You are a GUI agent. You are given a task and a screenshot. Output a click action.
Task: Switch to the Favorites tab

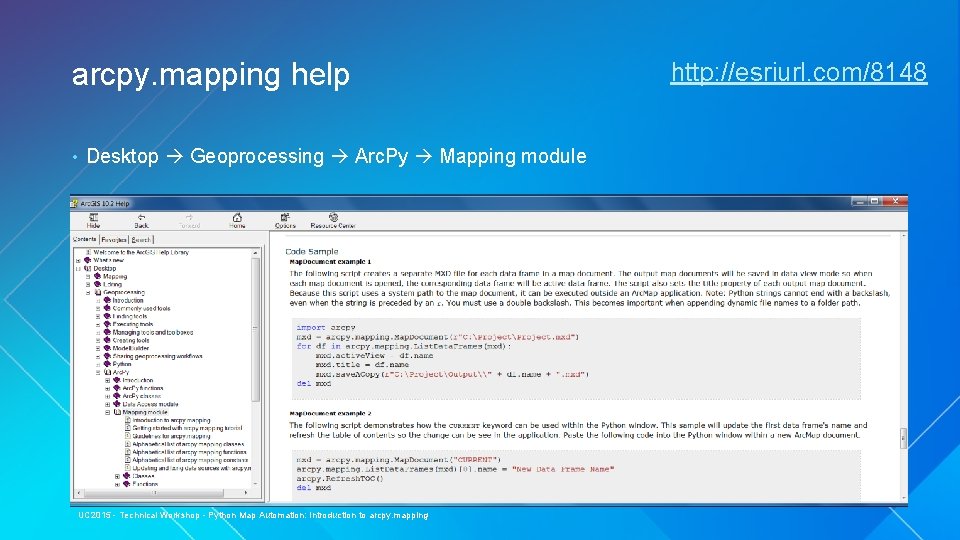[x=114, y=240]
